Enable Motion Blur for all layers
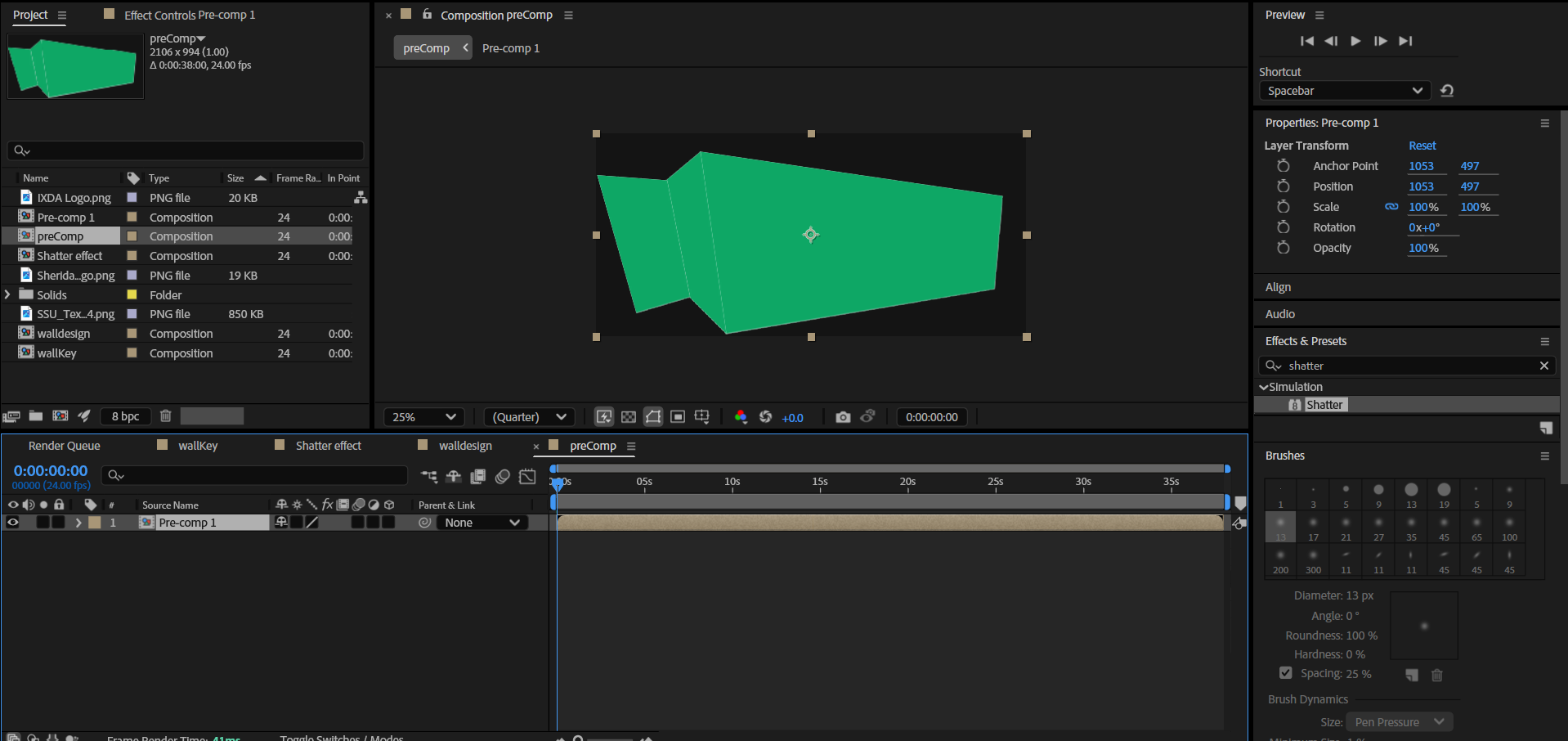This screenshot has width=1568, height=741. (503, 476)
